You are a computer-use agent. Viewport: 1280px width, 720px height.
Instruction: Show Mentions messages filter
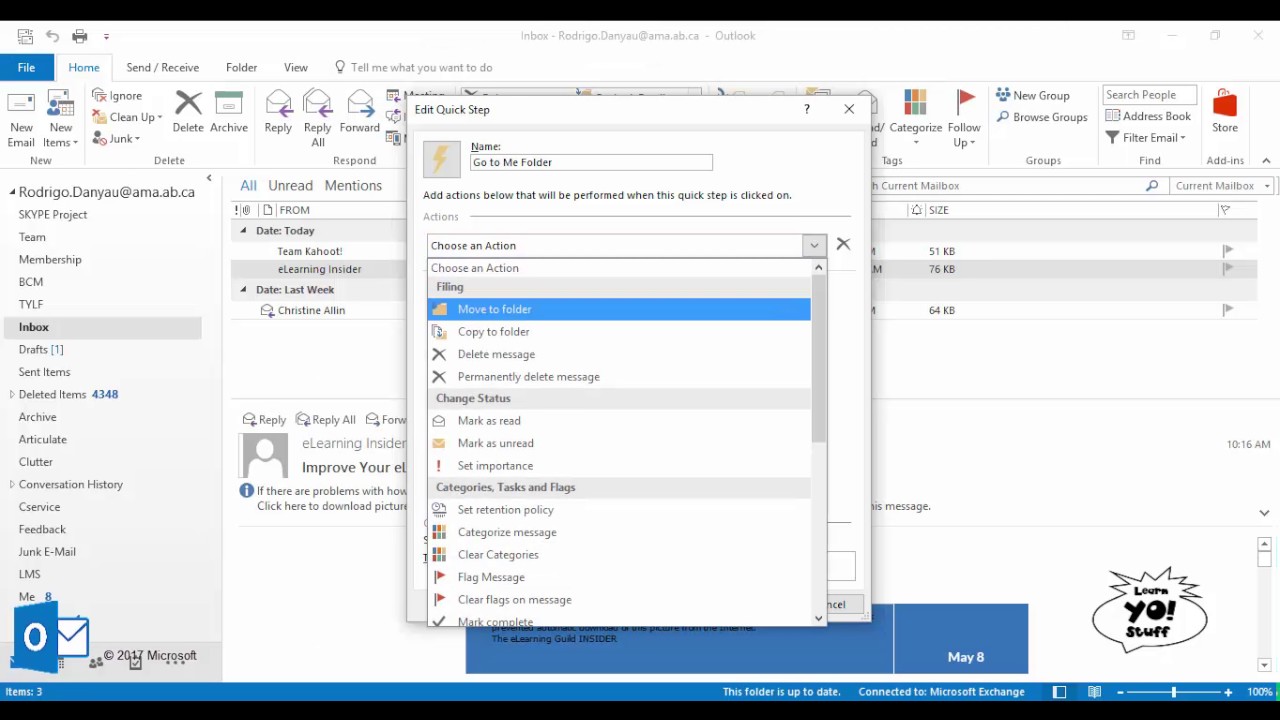click(353, 185)
